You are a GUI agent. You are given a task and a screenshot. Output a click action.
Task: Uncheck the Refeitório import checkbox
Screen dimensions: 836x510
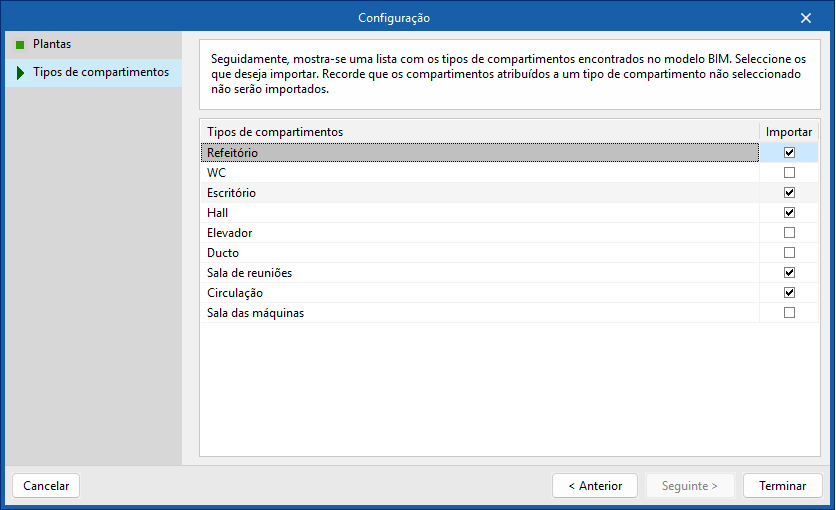[789, 153]
